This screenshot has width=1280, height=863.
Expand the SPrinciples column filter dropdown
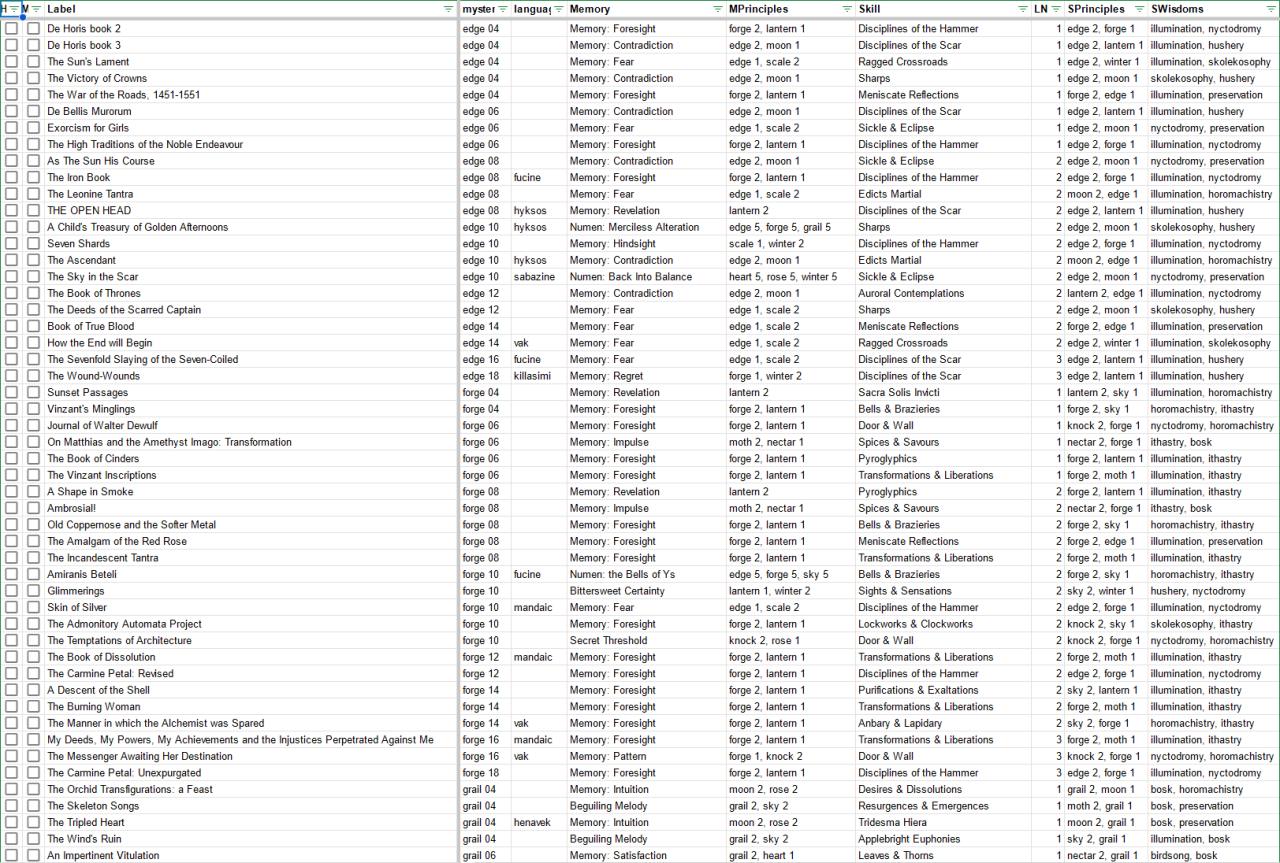(1139, 9)
